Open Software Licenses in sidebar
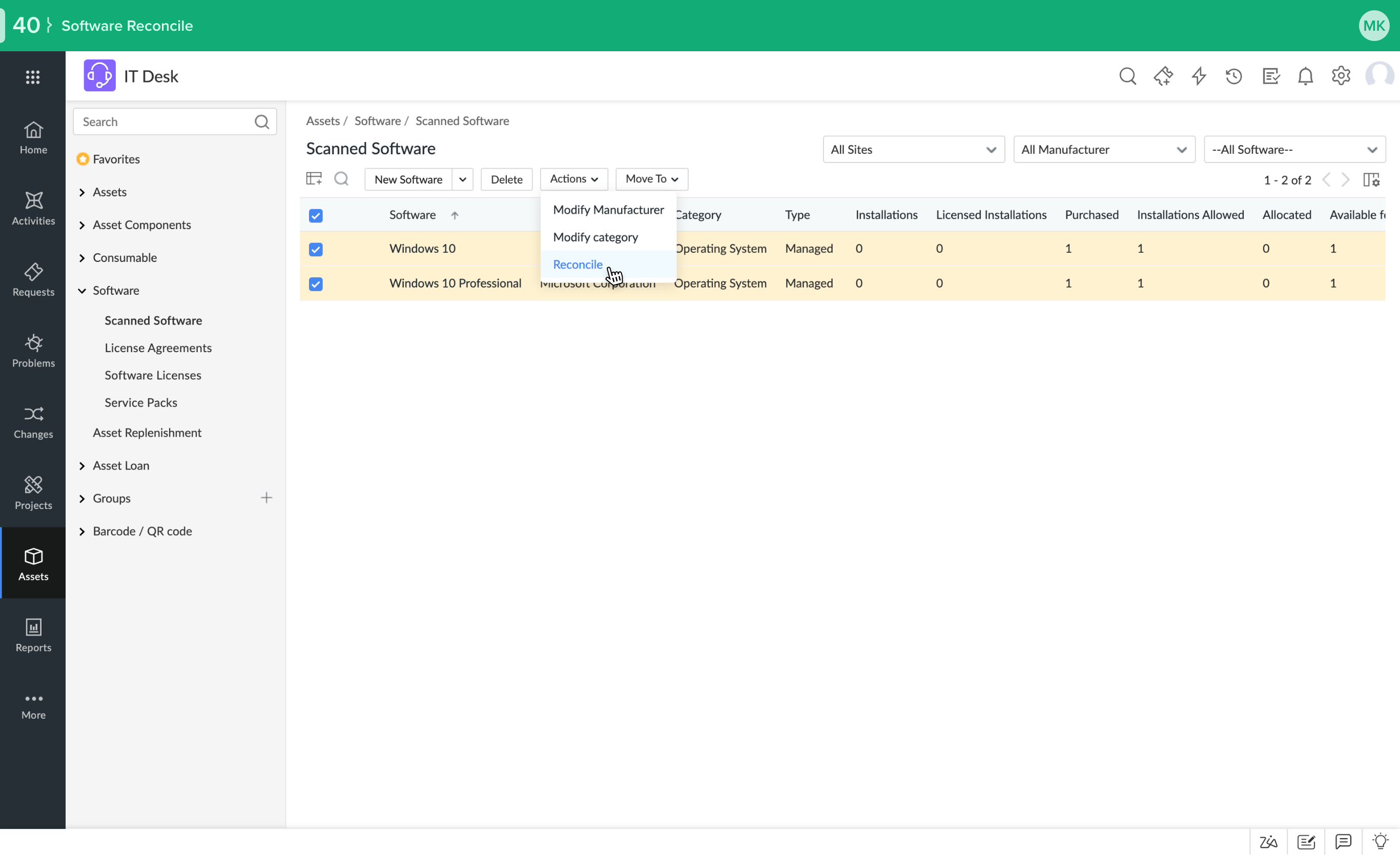 click(x=153, y=375)
